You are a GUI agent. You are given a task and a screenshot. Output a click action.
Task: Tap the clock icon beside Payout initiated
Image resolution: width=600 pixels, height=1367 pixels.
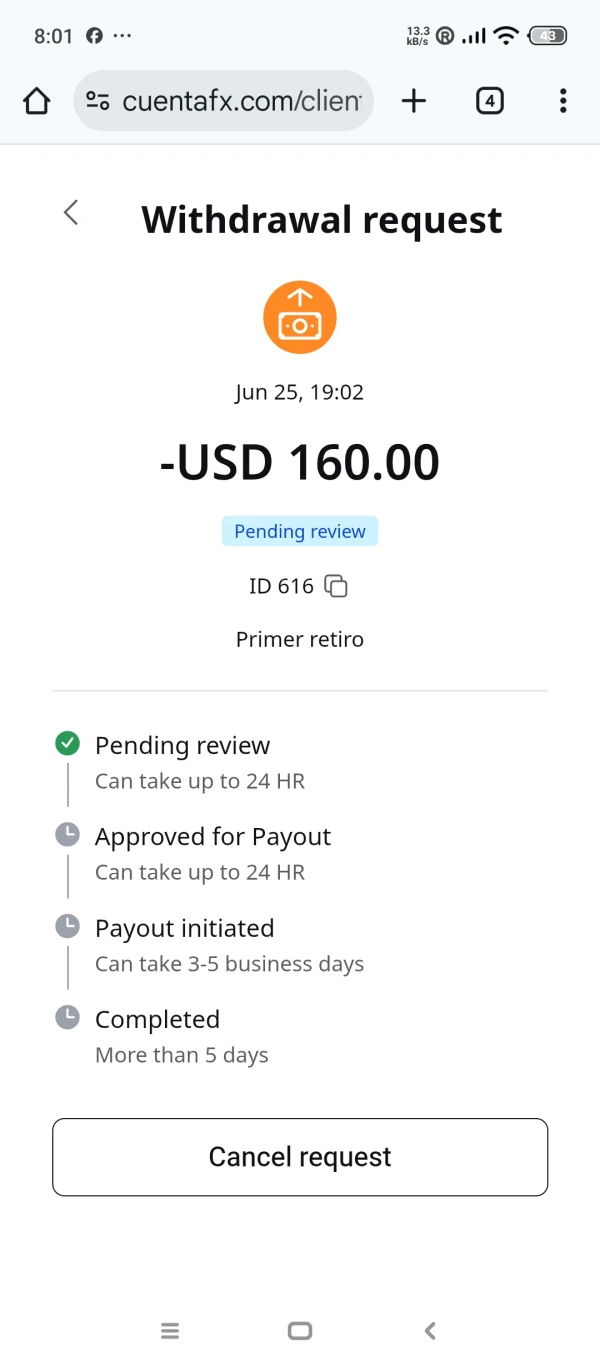[x=67, y=926]
